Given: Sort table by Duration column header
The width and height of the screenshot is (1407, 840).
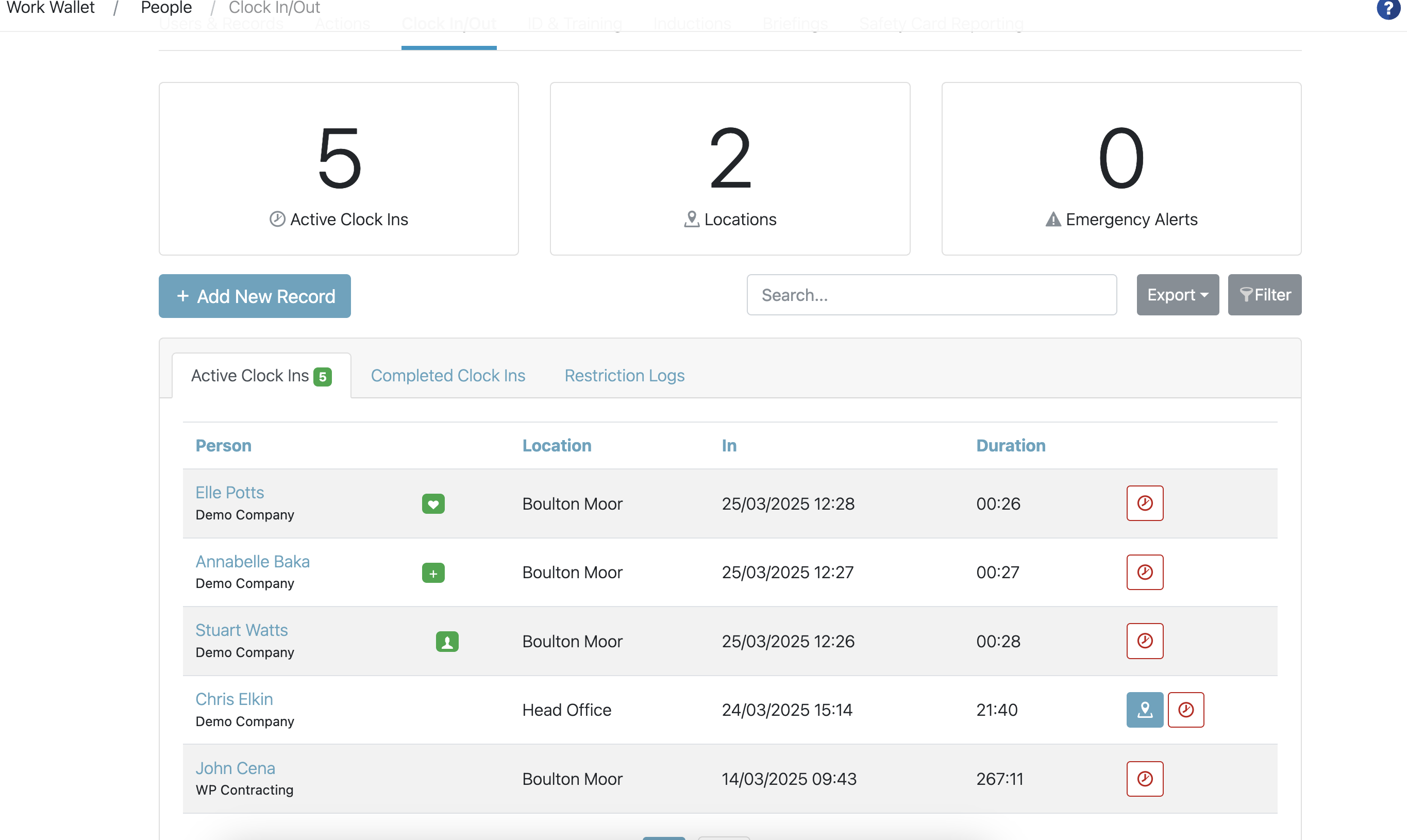Looking at the screenshot, I should click(1011, 445).
